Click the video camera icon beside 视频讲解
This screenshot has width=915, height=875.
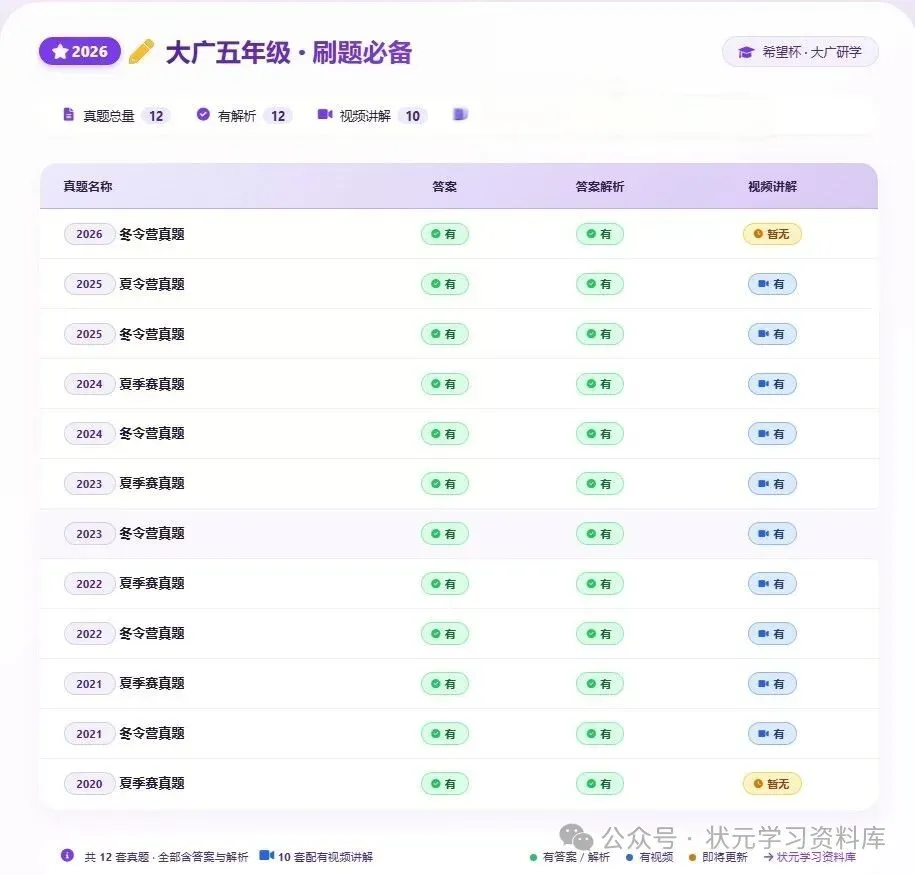(325, 114)
